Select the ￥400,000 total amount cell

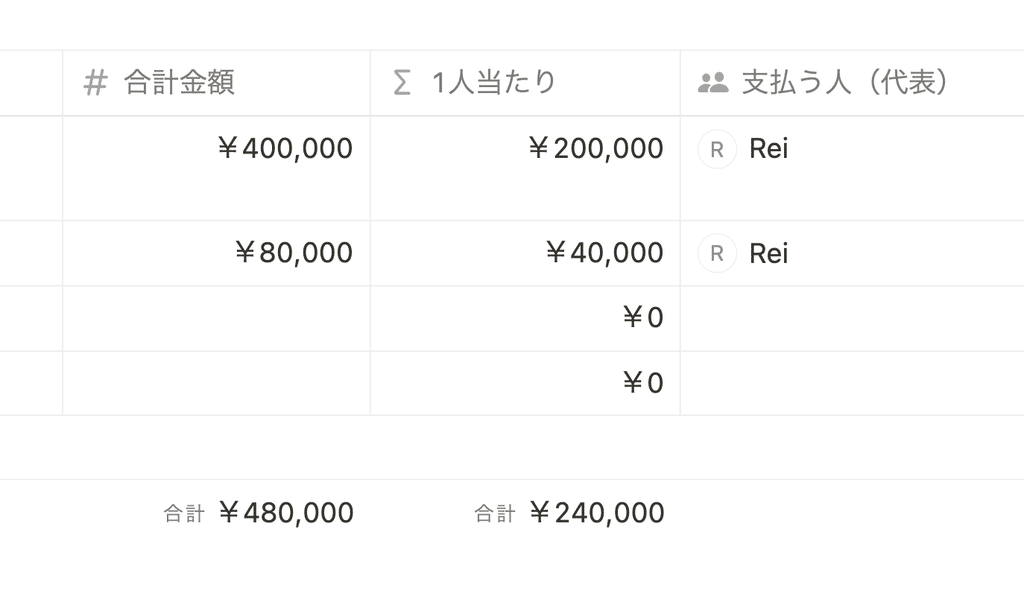click(216, 168)
